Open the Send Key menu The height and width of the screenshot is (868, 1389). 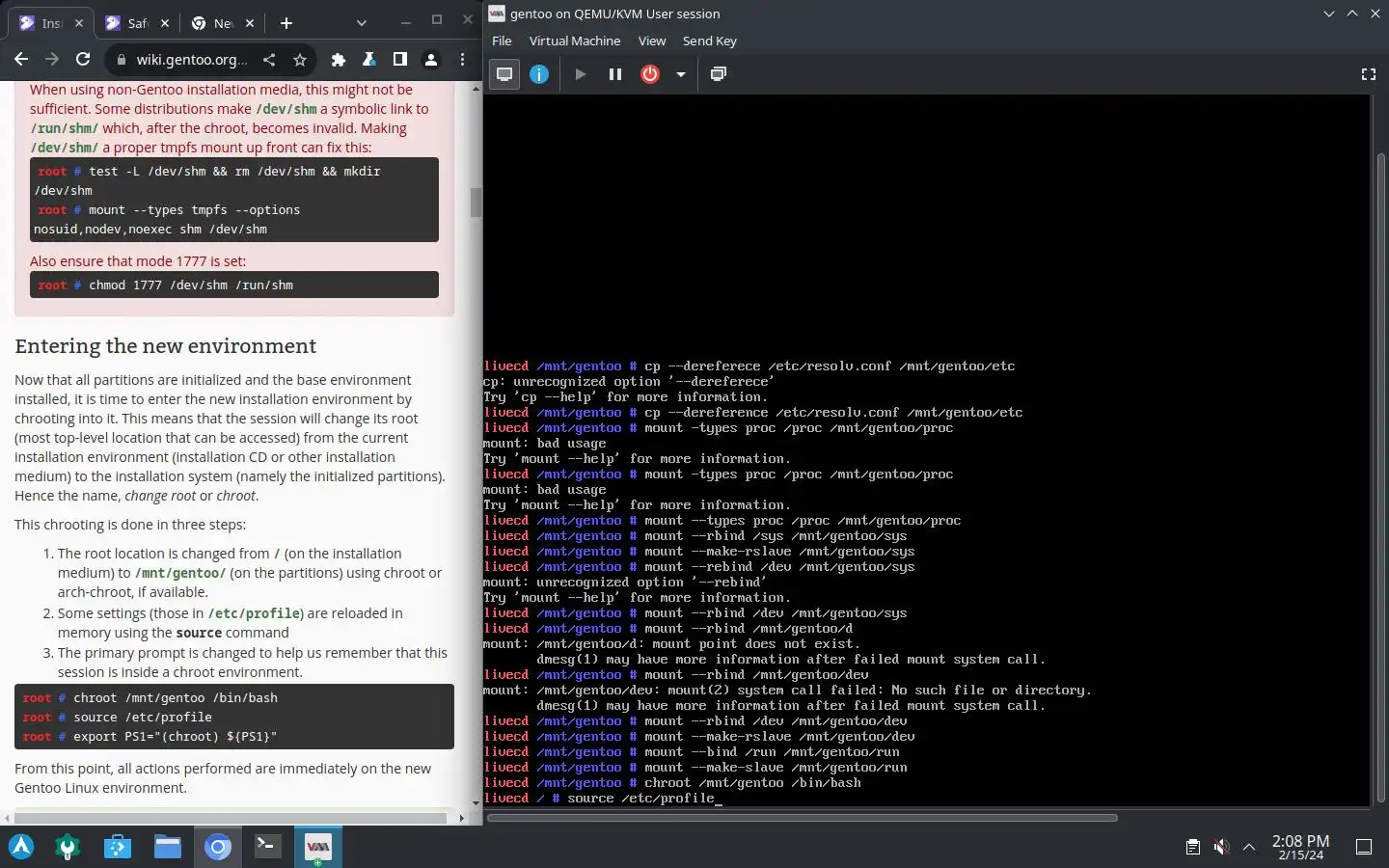pos(710,41)
